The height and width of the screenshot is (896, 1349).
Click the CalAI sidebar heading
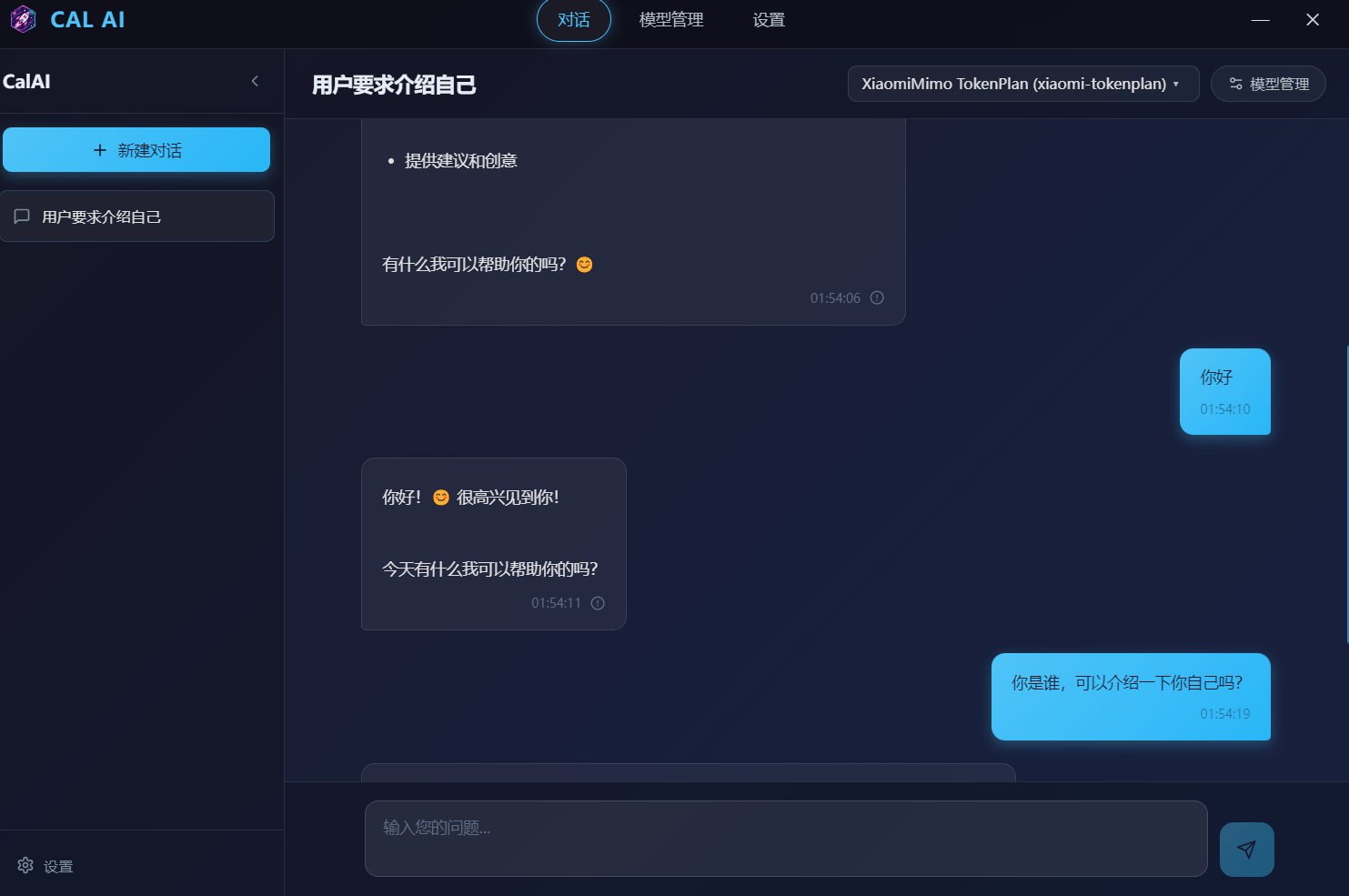tap(26, 82)
